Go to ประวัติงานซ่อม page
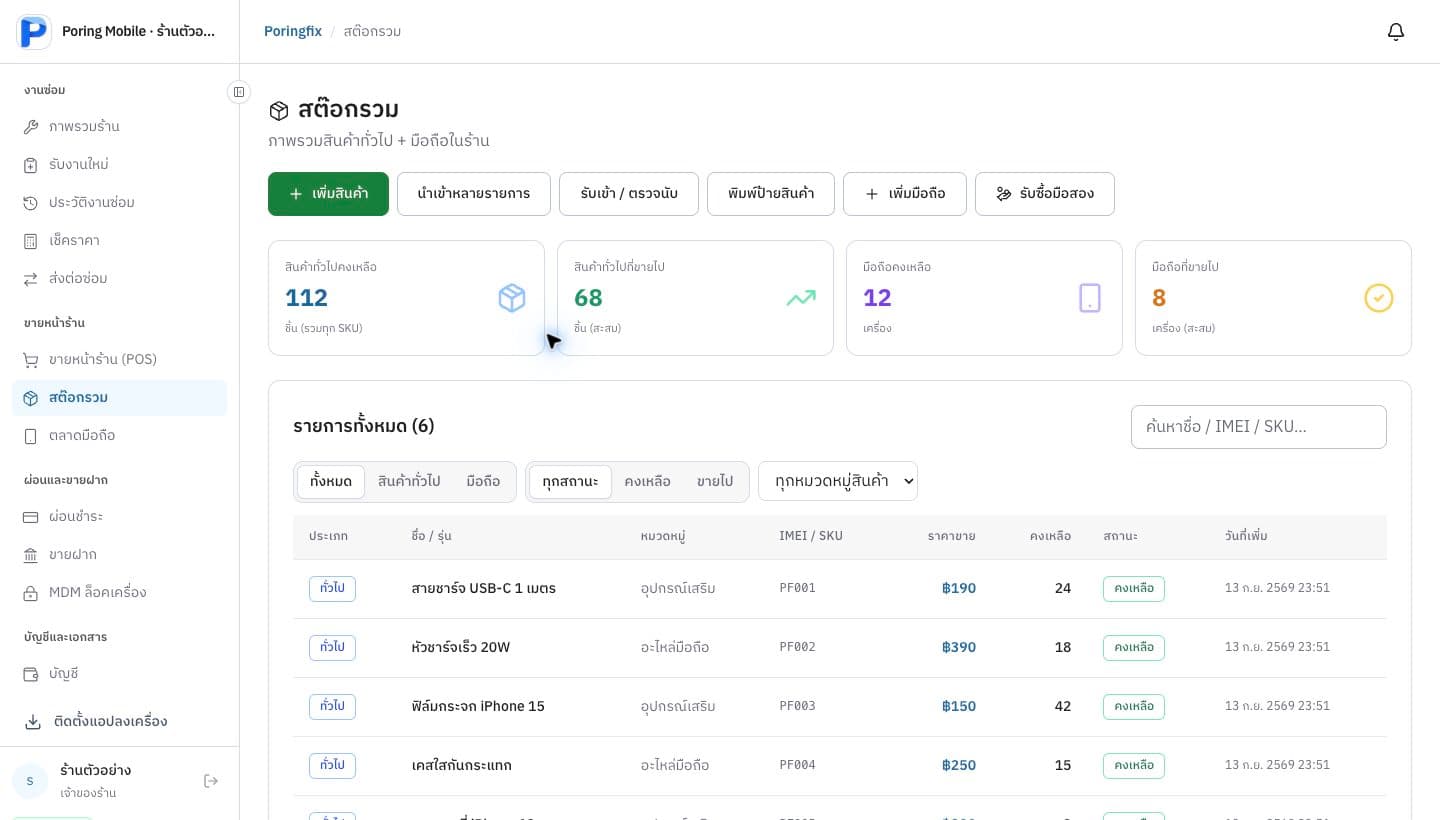This screenshot has width=1440, height=820. [x=120, y=203]
